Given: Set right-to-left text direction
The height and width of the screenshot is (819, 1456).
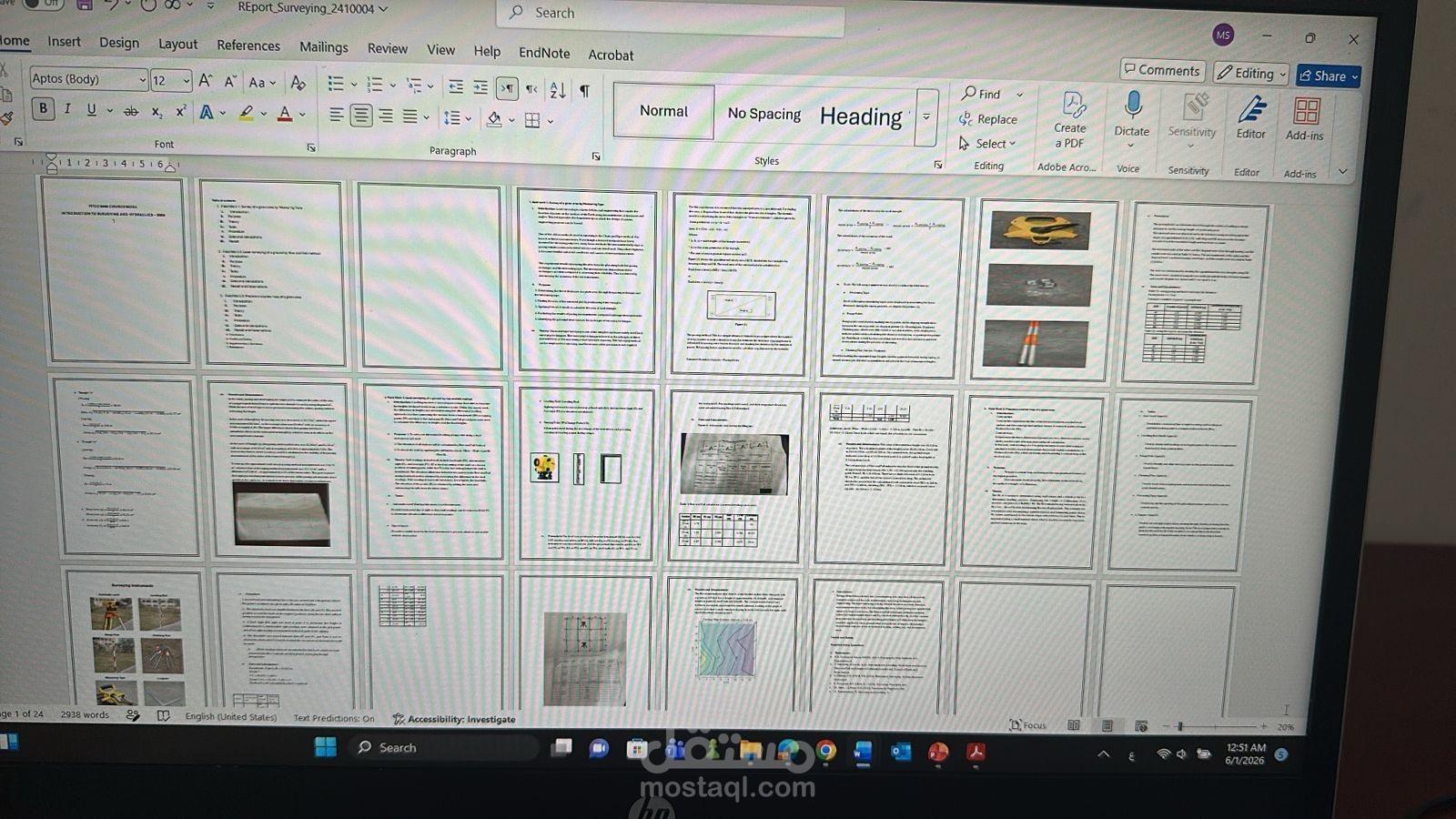Looking at the screenshot, I should 531,89.
